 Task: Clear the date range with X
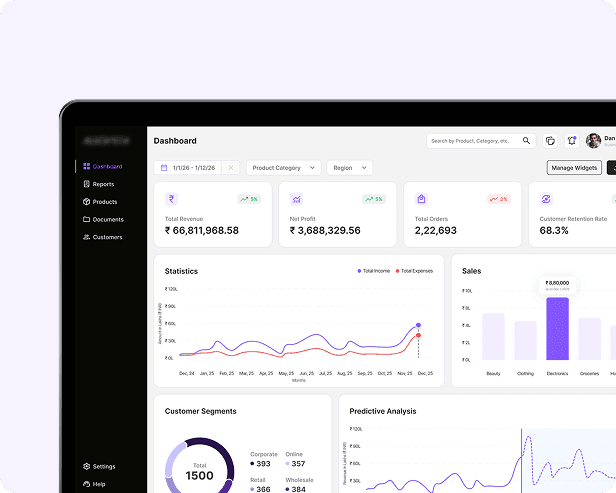coord(231,168)
